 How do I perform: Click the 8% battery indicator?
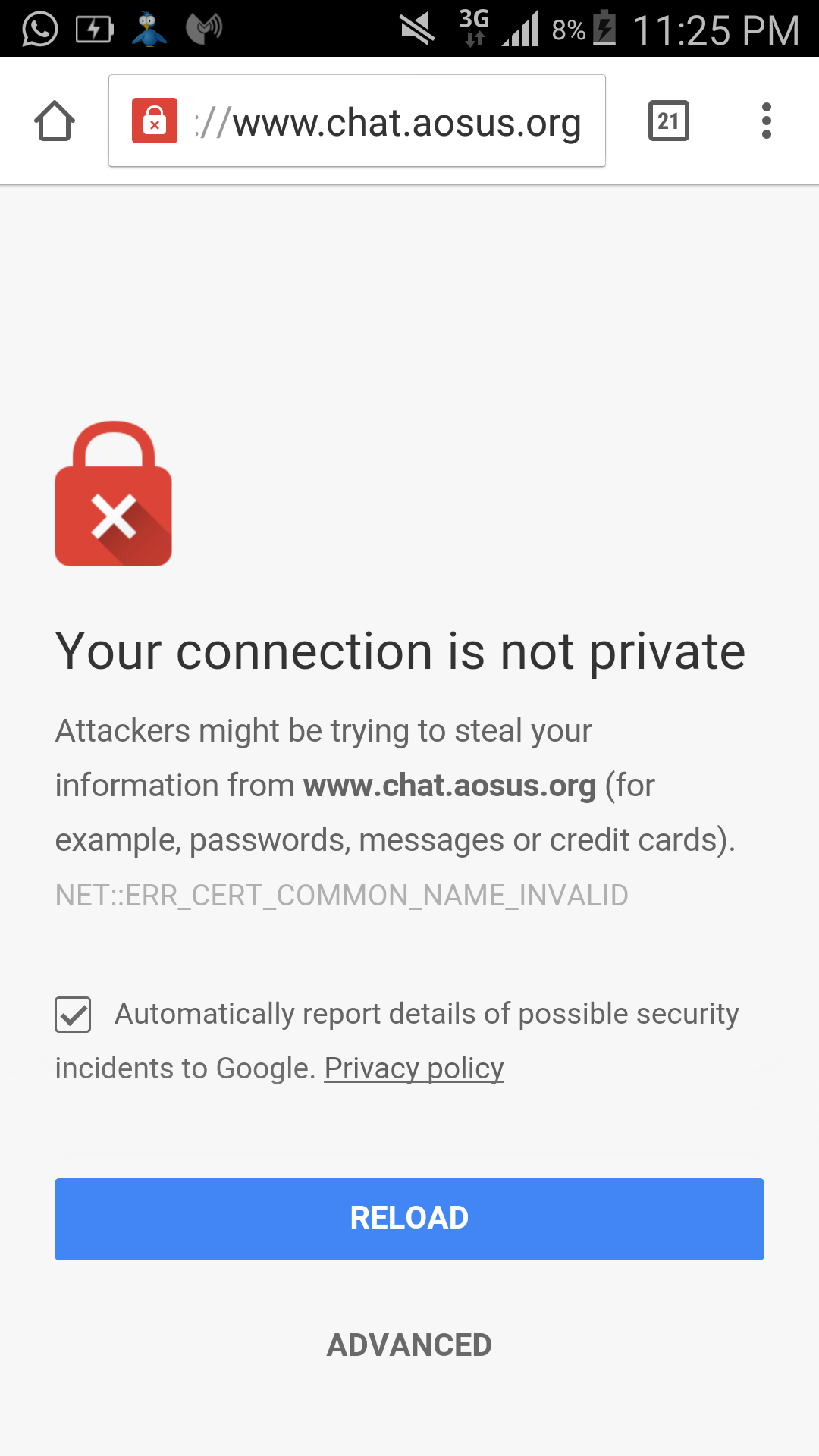tap(584, 29)
